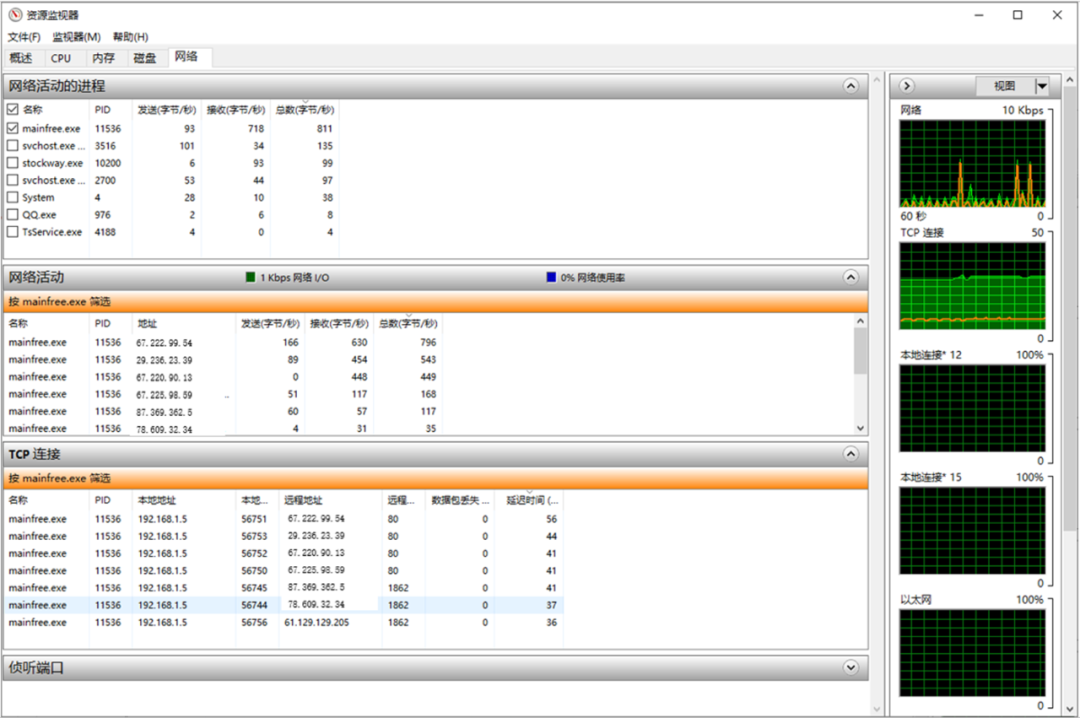Collapse the TCP 连接 section
The height and width of the screenshot is (718, 1080).
pos(851,454)
